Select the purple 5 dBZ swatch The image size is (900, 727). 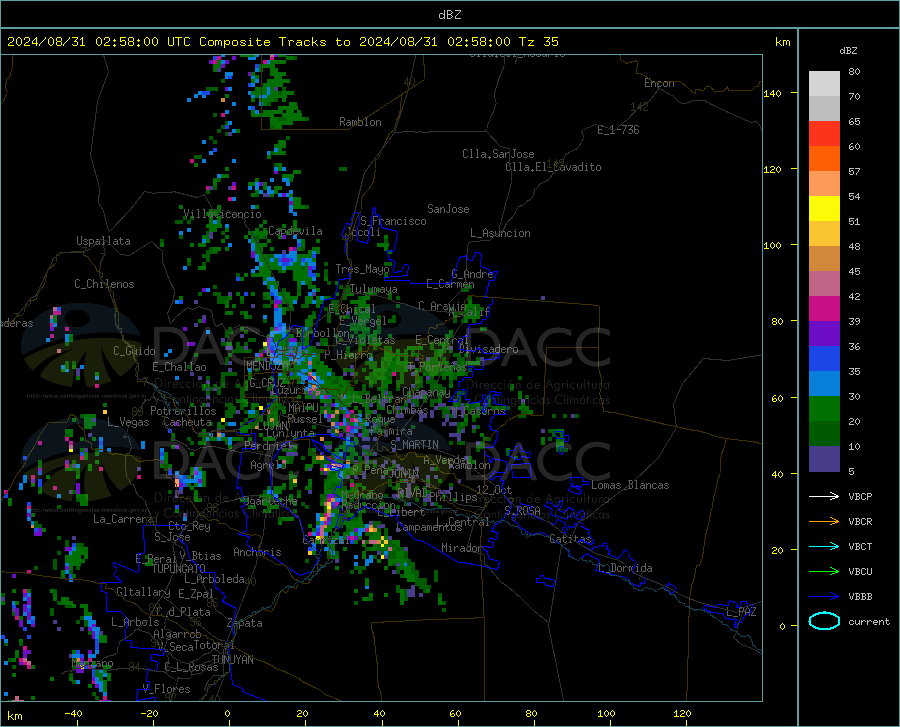824,459
